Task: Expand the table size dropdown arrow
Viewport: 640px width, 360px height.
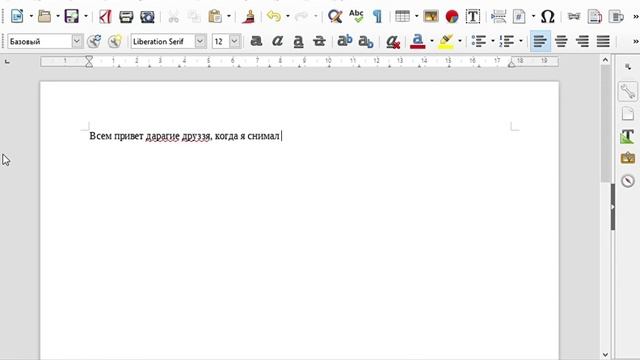Action: point(416,16)
